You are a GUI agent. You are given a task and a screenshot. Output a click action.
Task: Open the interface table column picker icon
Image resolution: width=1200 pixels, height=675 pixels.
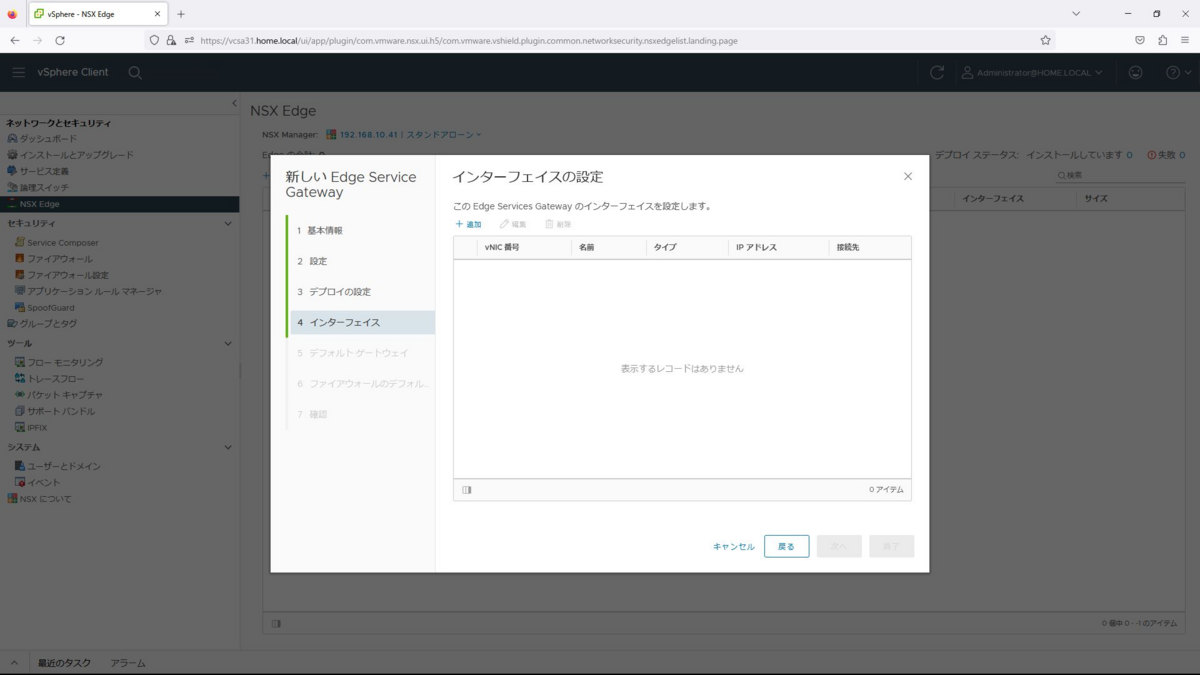tap(467, 490)
